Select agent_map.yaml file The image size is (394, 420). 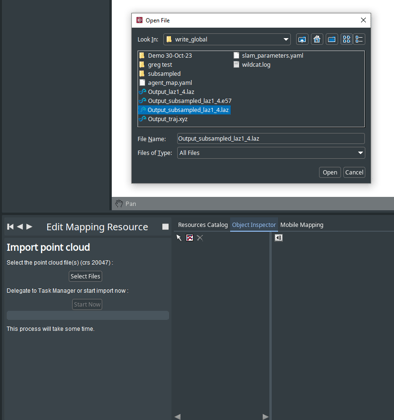point(166,83)
